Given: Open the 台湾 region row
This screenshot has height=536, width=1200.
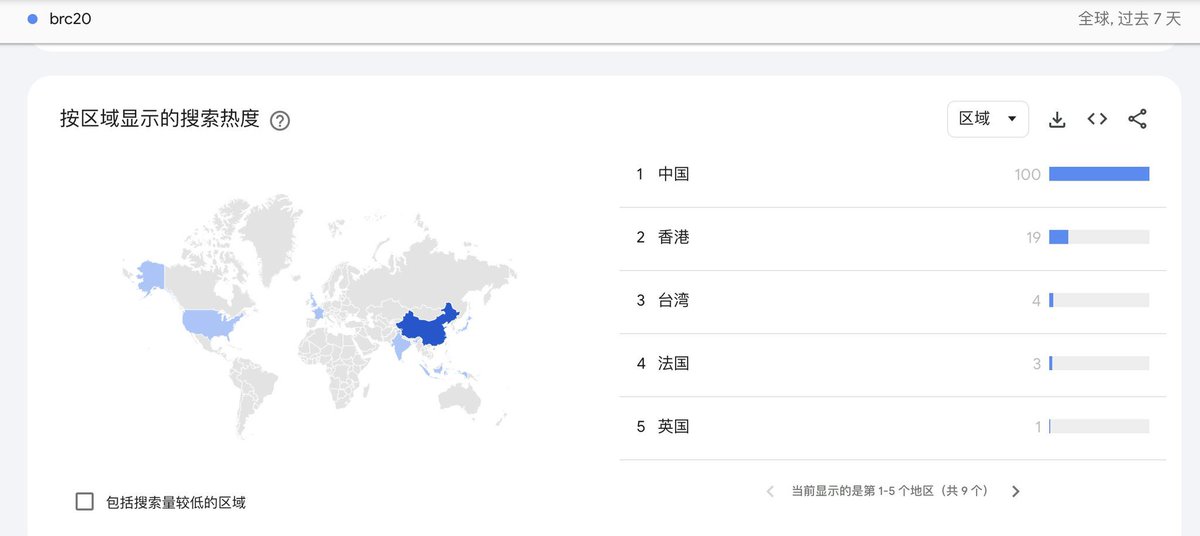Looking at the screenshot, I should 674,300.
